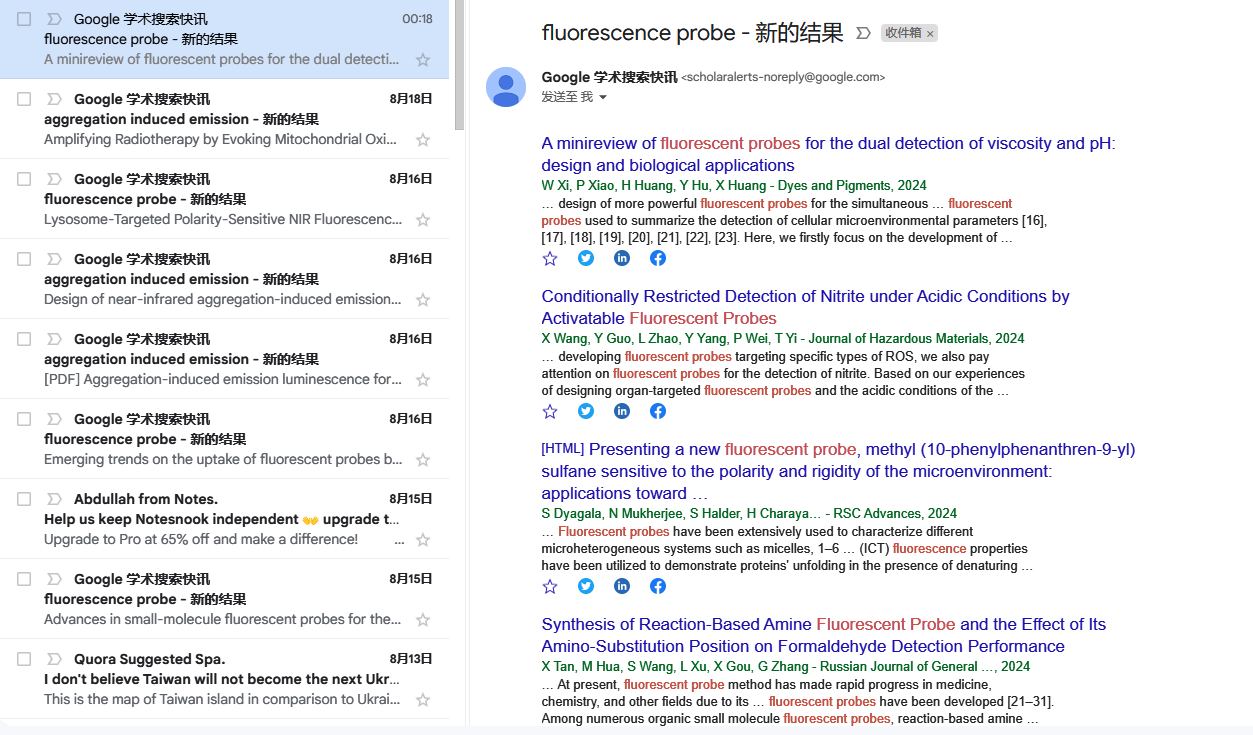Mark the 00:18 email as important
The height and width of the screenshot is (735, 1253).
[54, 19]
